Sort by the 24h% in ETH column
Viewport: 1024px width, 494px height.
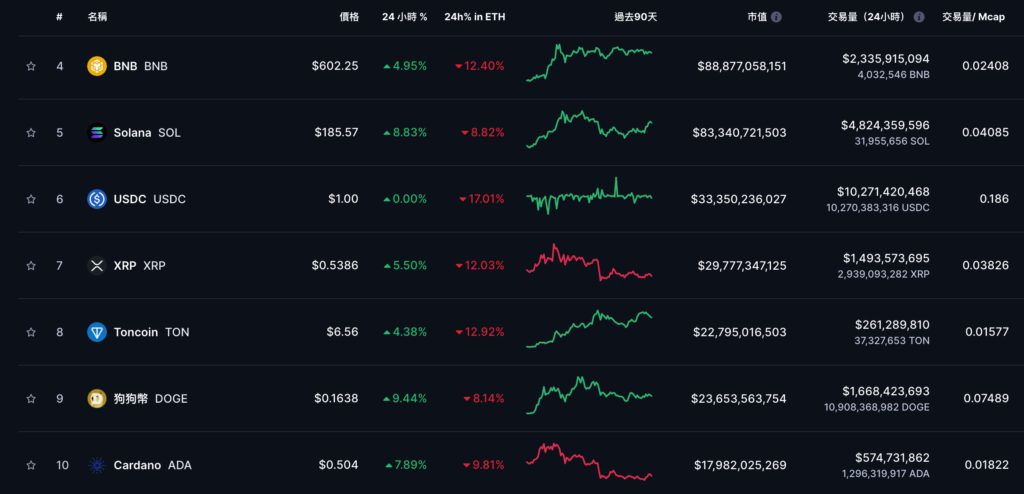point(474,17)
